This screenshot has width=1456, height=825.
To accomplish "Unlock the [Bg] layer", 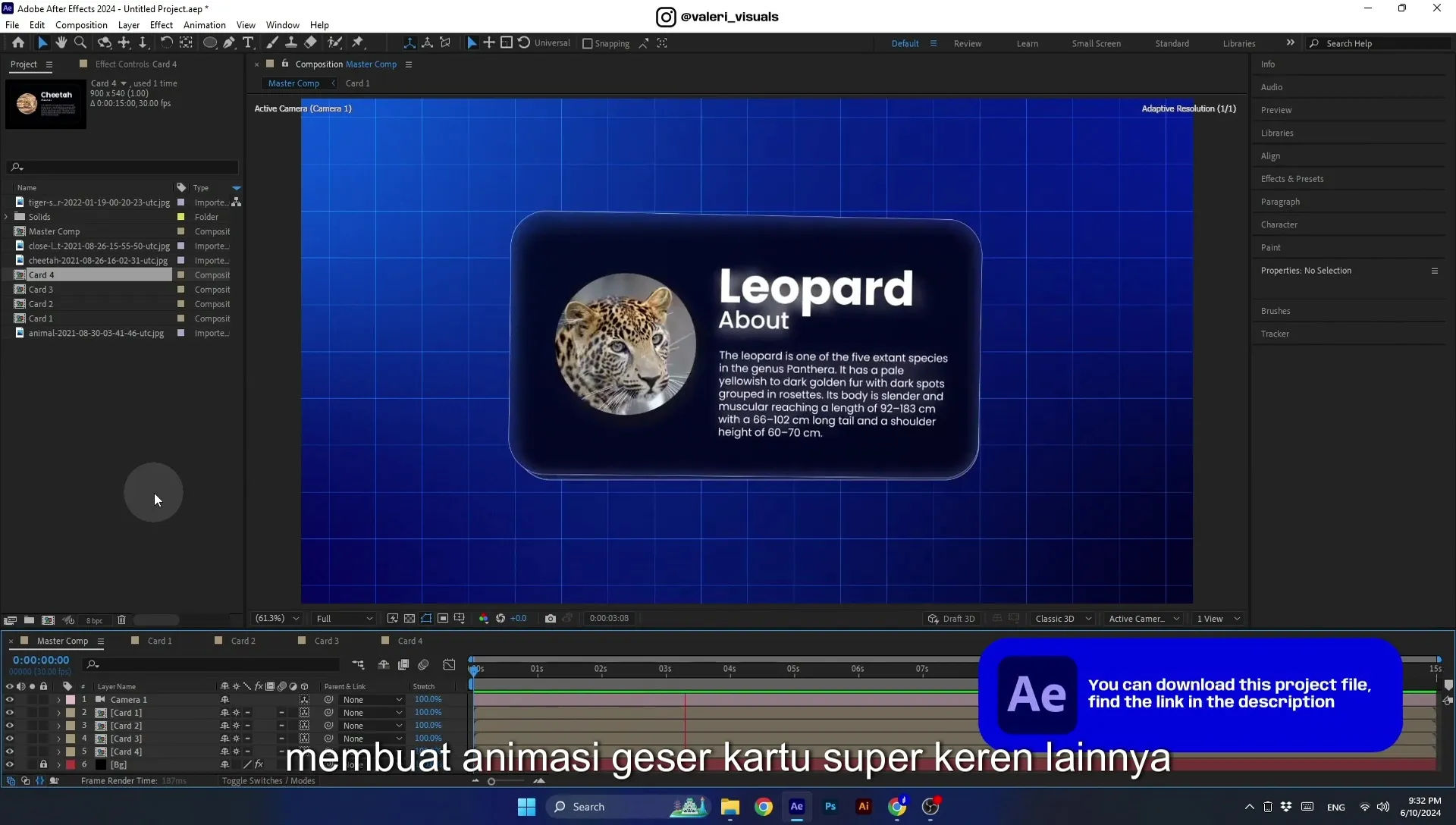I will 43,764.
